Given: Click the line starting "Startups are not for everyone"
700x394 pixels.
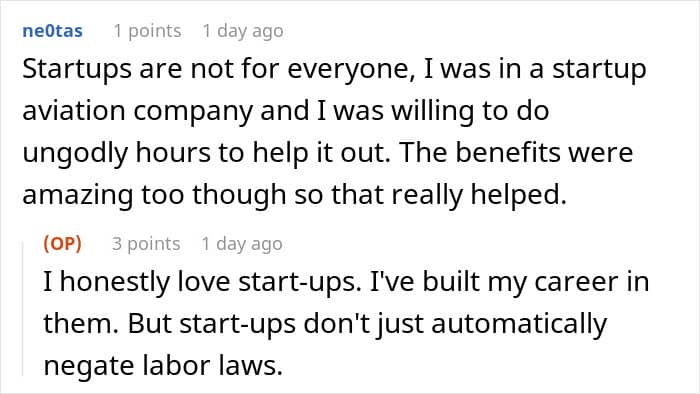Looking at the screenshot, I should click(x=334, y=70).
